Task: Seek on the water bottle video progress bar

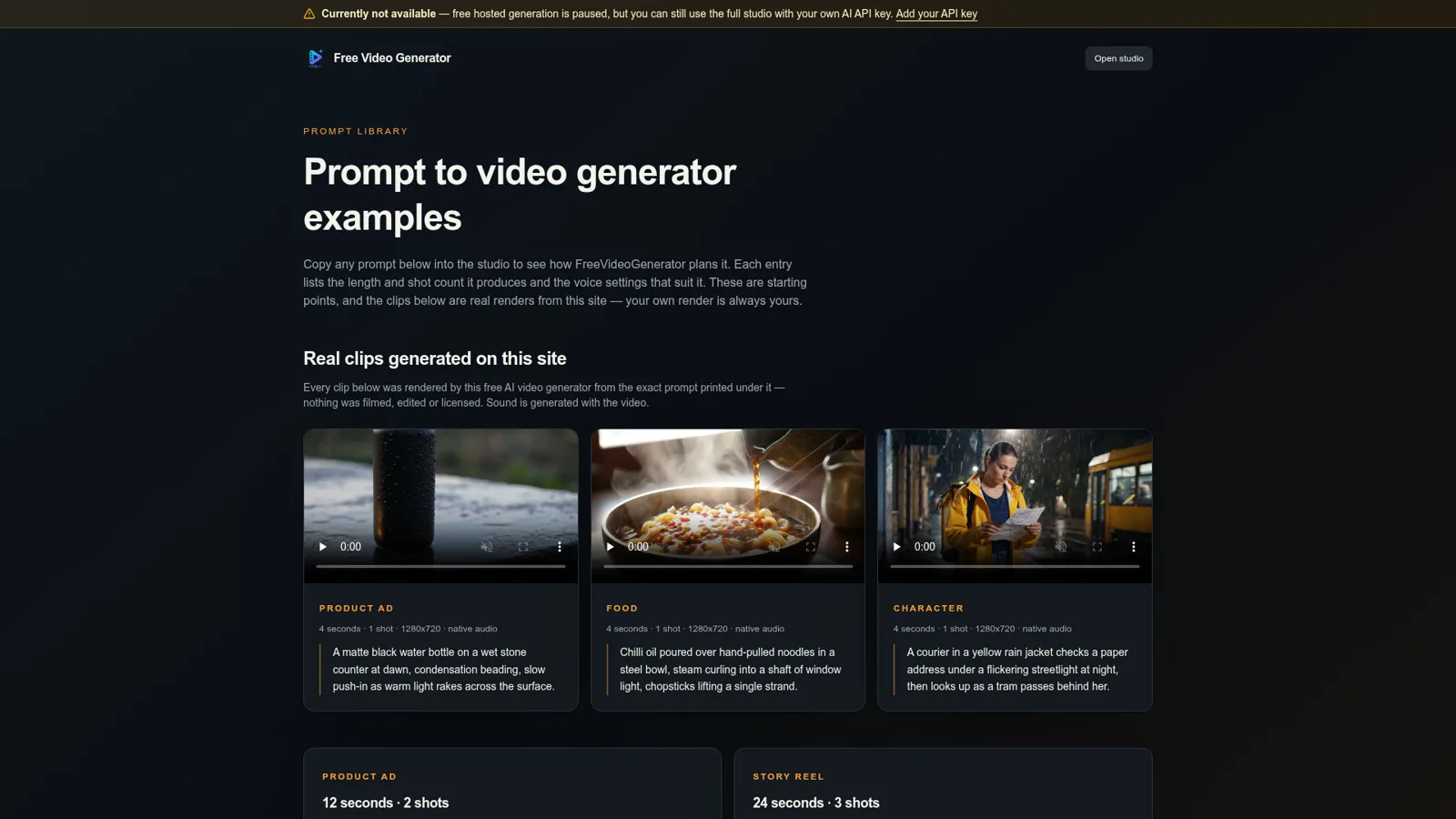Action: click(x=440, y=566)
